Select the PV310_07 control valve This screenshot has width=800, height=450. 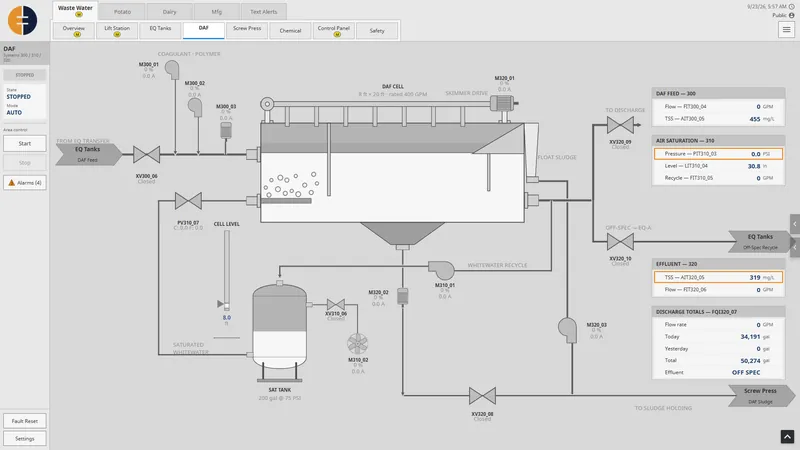(188, 201)
